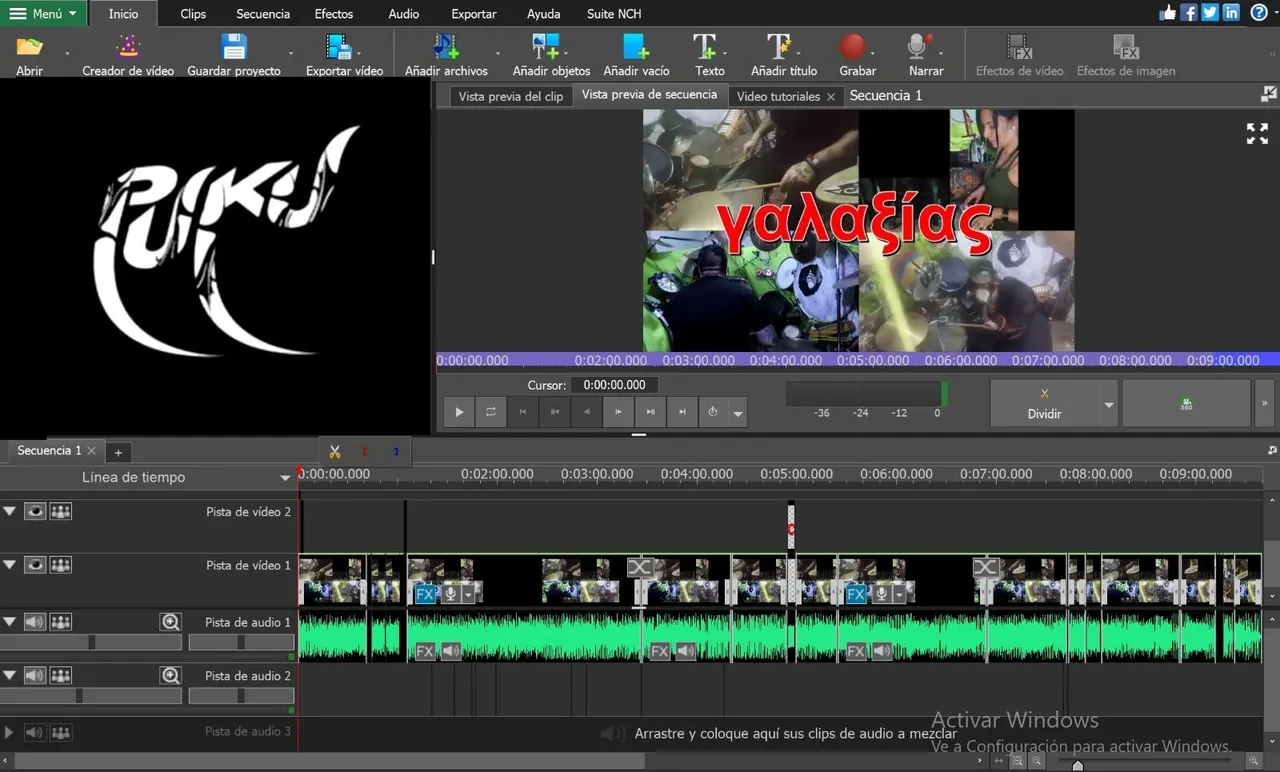Open playback speed options dropdown arrow
The height and width of the screenshot is (772, 1280).
point(738,413)
